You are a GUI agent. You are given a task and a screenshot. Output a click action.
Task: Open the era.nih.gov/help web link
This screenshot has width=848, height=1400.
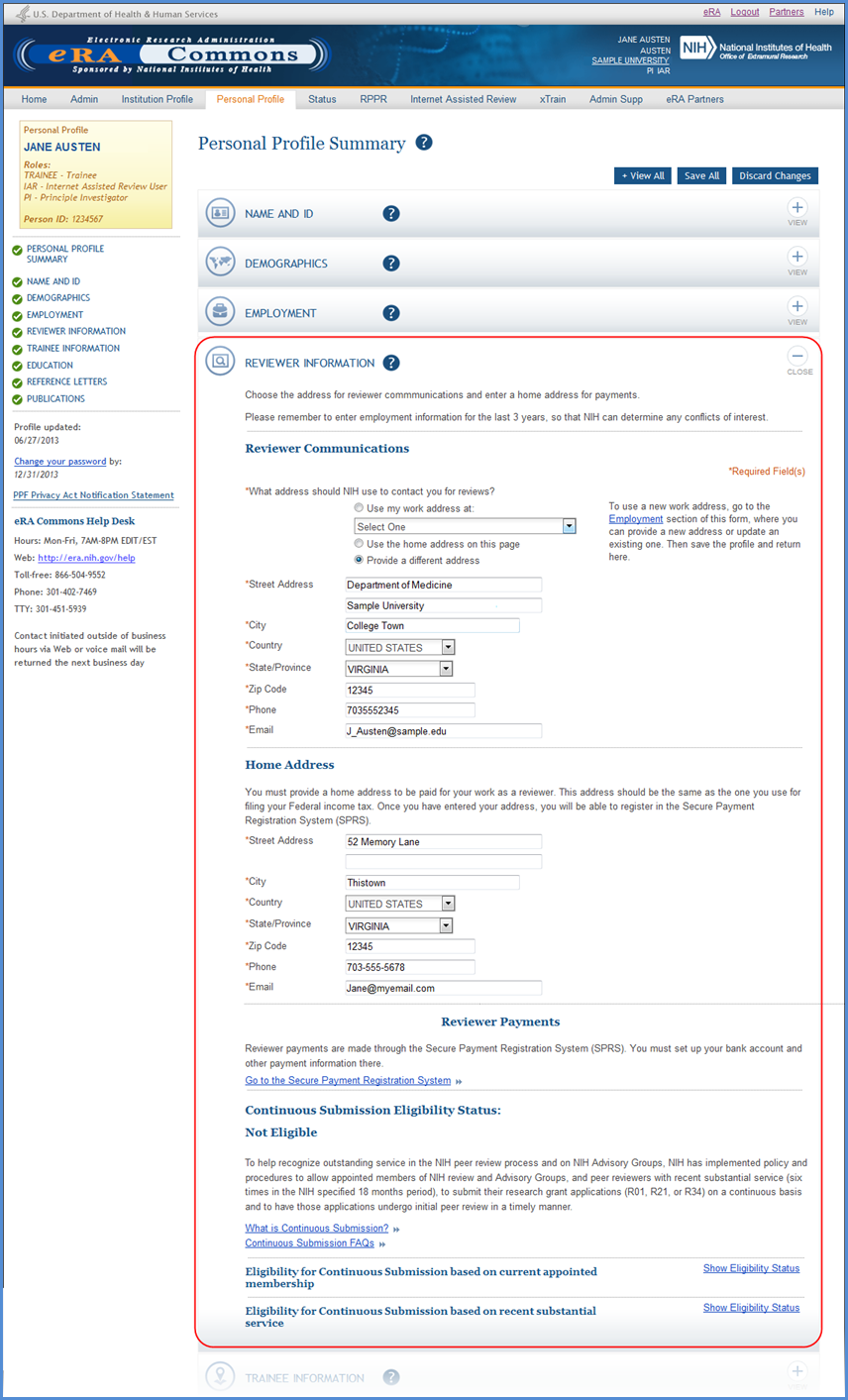tap(86, 558)
